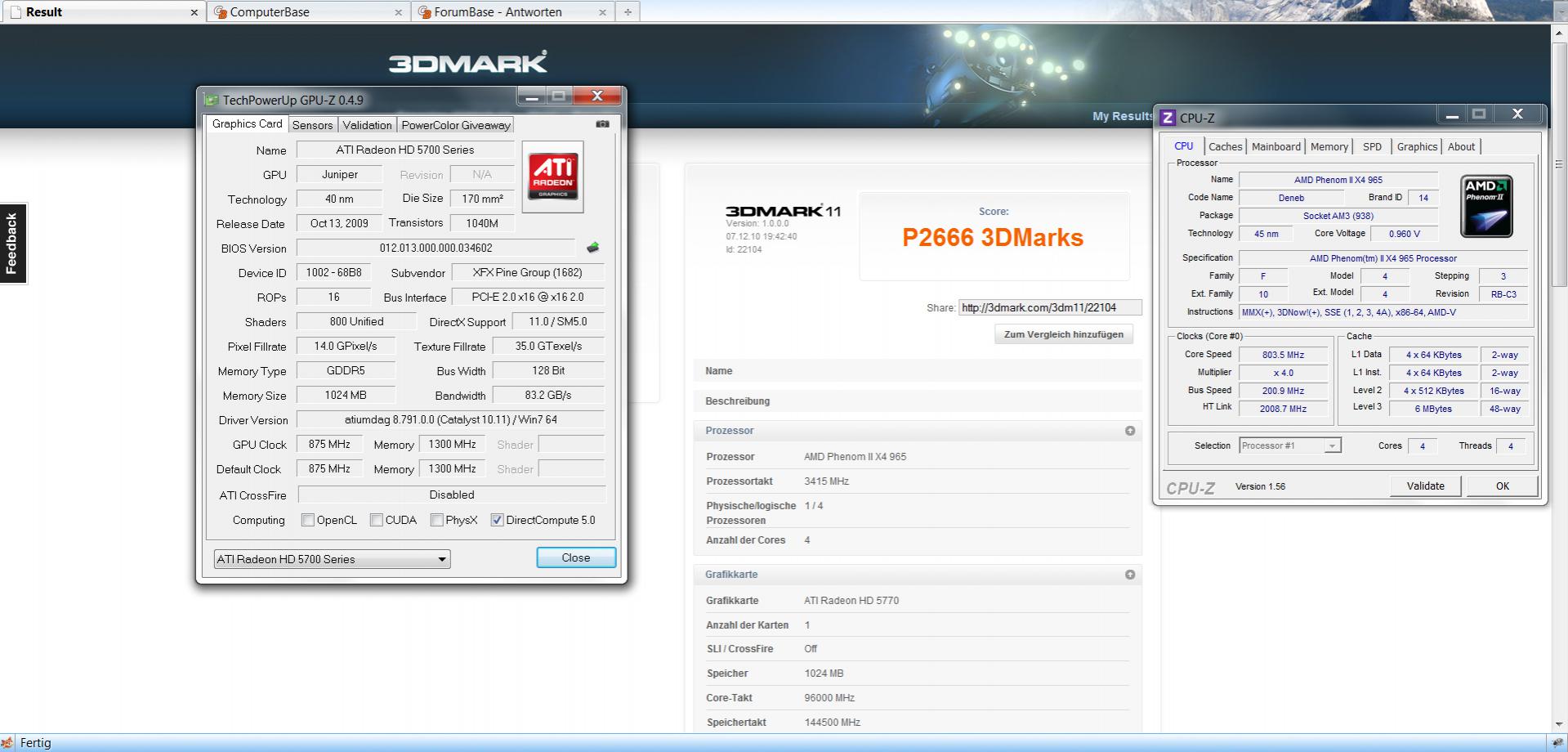Switch to the Memory tab in CPU-Z

(x=1329, y=146)
